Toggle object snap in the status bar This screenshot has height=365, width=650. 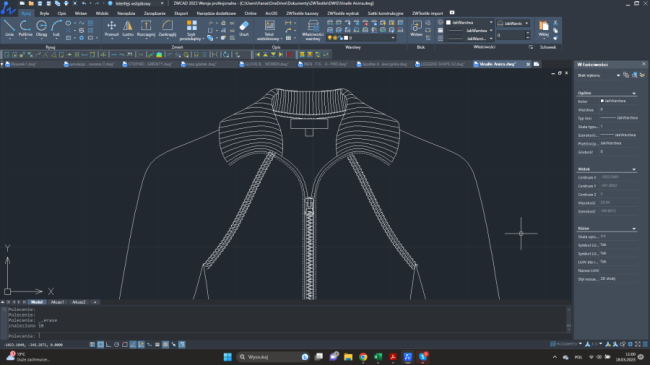pos(125,344)
